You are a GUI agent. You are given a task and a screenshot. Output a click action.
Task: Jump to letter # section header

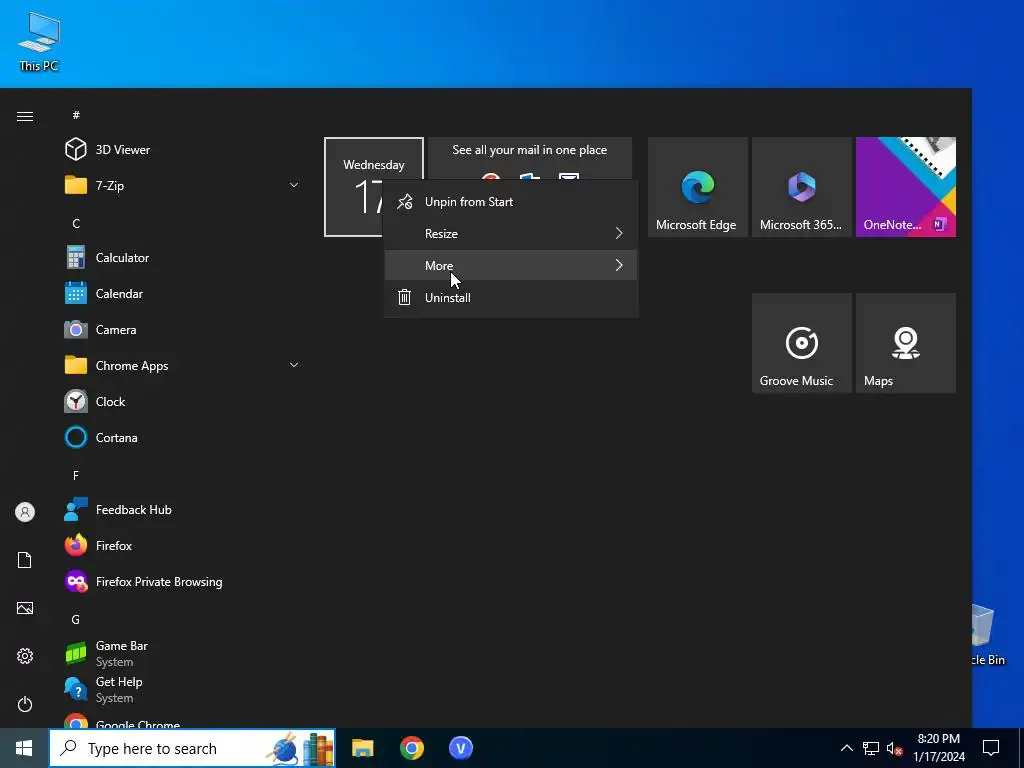[x=76, y=115]
